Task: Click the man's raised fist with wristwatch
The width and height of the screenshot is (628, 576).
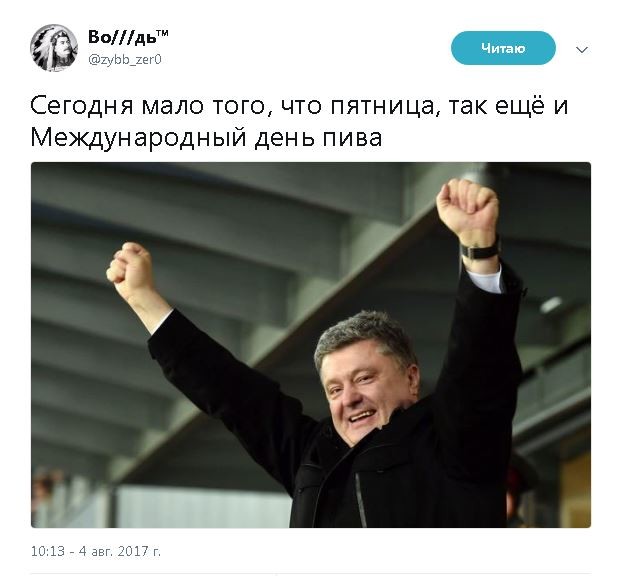Action: pyautogui.click(x=467, y=208)
